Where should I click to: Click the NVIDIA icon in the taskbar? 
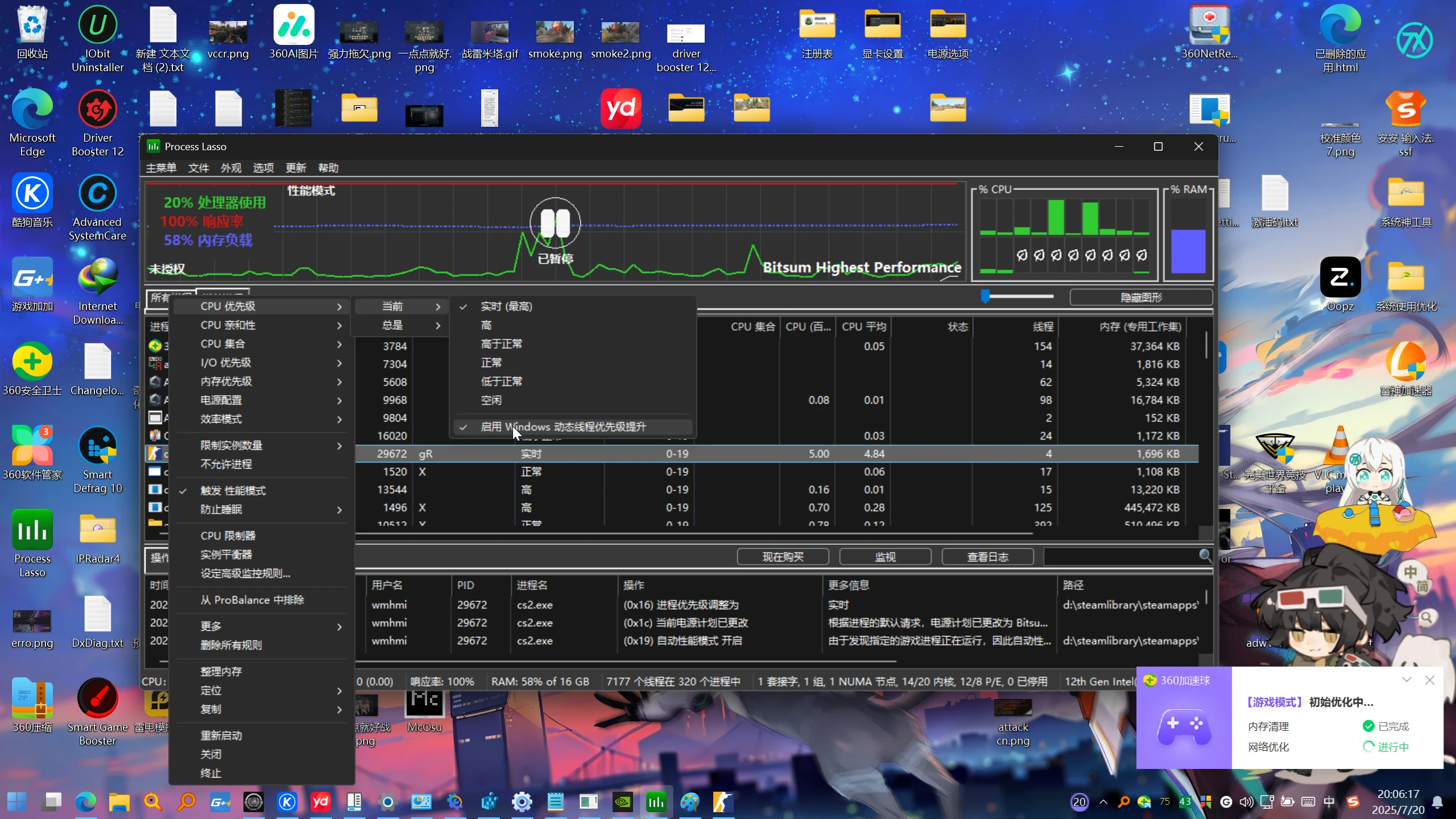623,803
